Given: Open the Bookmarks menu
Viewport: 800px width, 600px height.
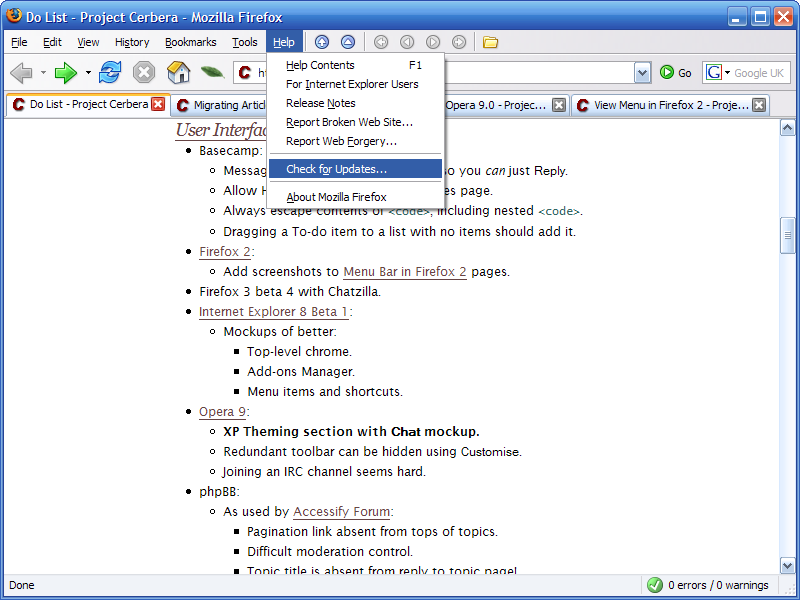Looking at the screenshot, I should pos(191,42).
